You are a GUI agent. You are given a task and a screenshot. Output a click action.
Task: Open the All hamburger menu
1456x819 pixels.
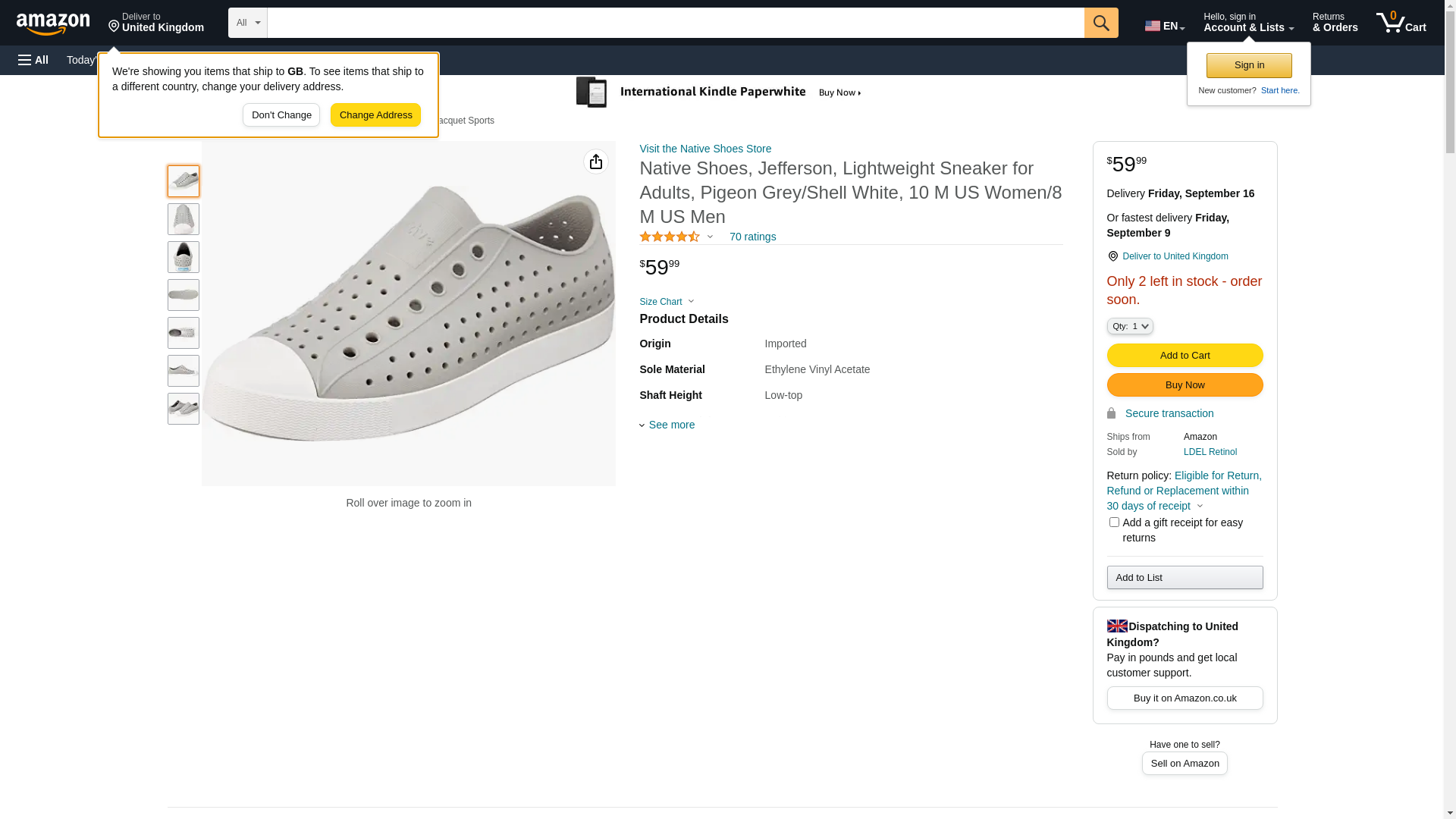(x=33, y=60)
